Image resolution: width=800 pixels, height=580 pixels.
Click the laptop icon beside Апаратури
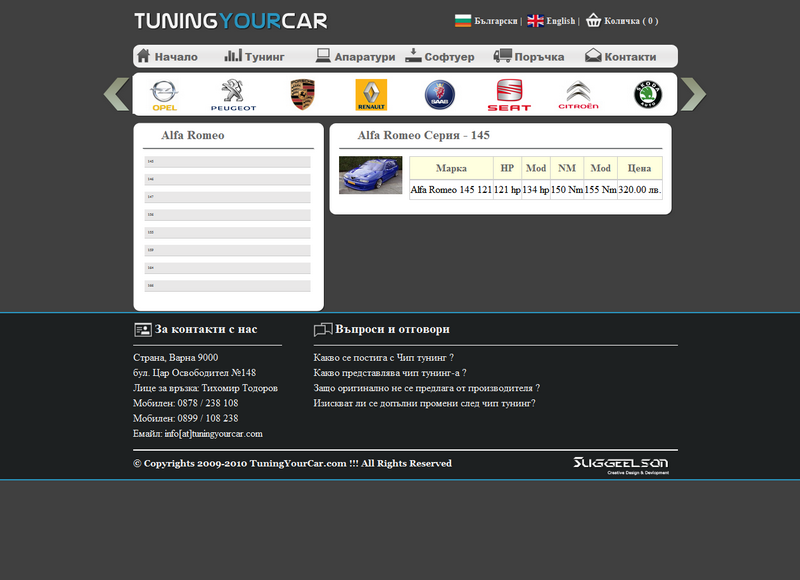point(323,56)
